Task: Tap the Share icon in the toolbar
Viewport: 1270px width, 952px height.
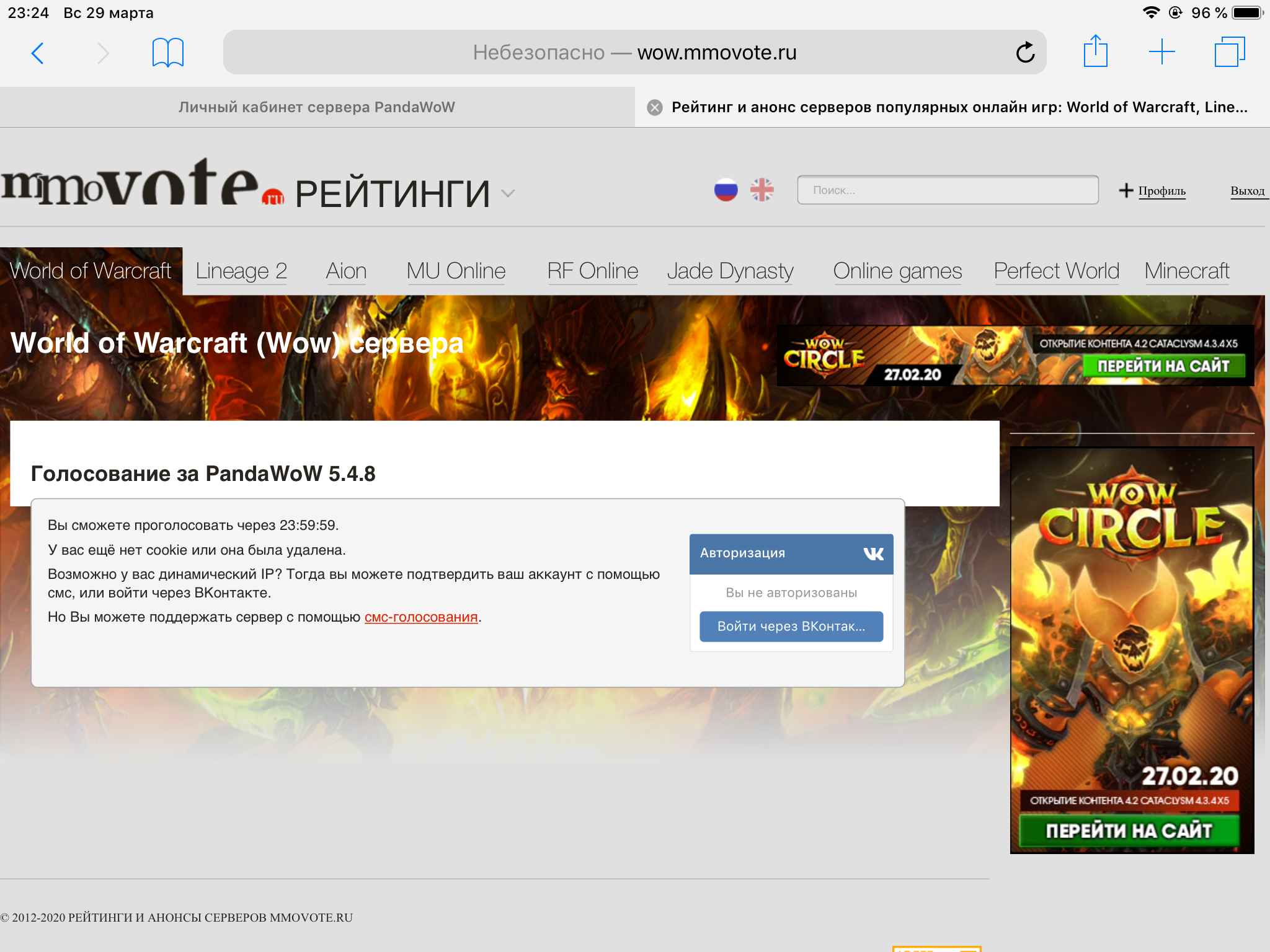Action: (x=1095, y=51)
